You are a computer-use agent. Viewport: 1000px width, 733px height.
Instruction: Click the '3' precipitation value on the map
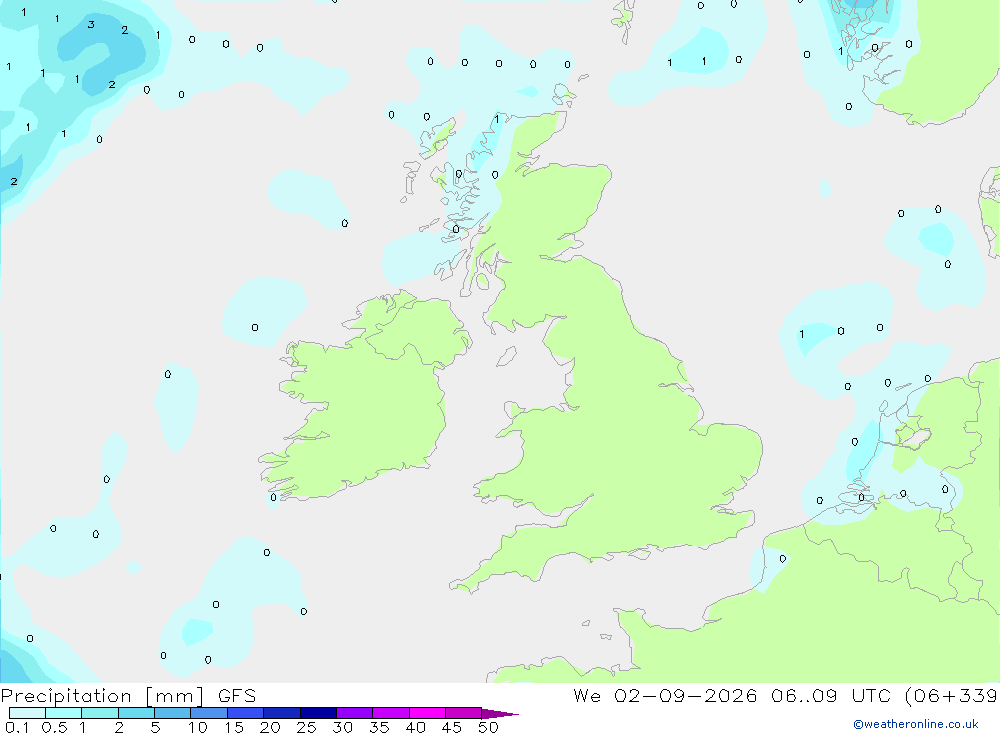pos(91,25)
